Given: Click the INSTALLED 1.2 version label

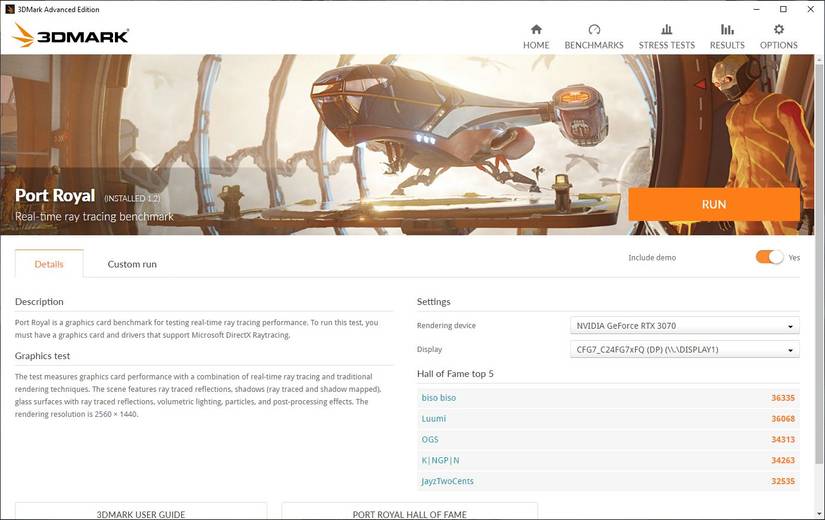Looking at the screenshot, I should 132,198.
